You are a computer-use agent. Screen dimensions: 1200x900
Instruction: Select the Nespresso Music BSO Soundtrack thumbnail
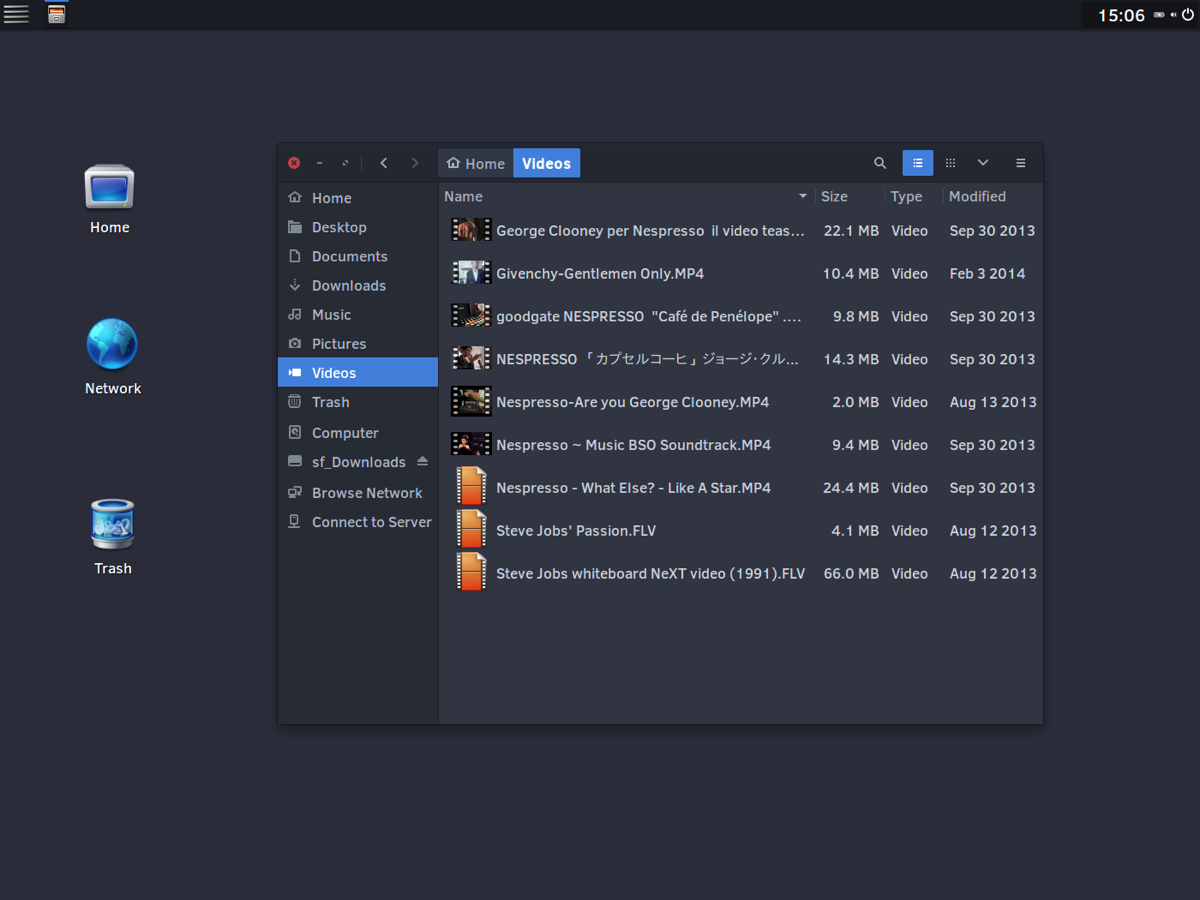[471, 445]
